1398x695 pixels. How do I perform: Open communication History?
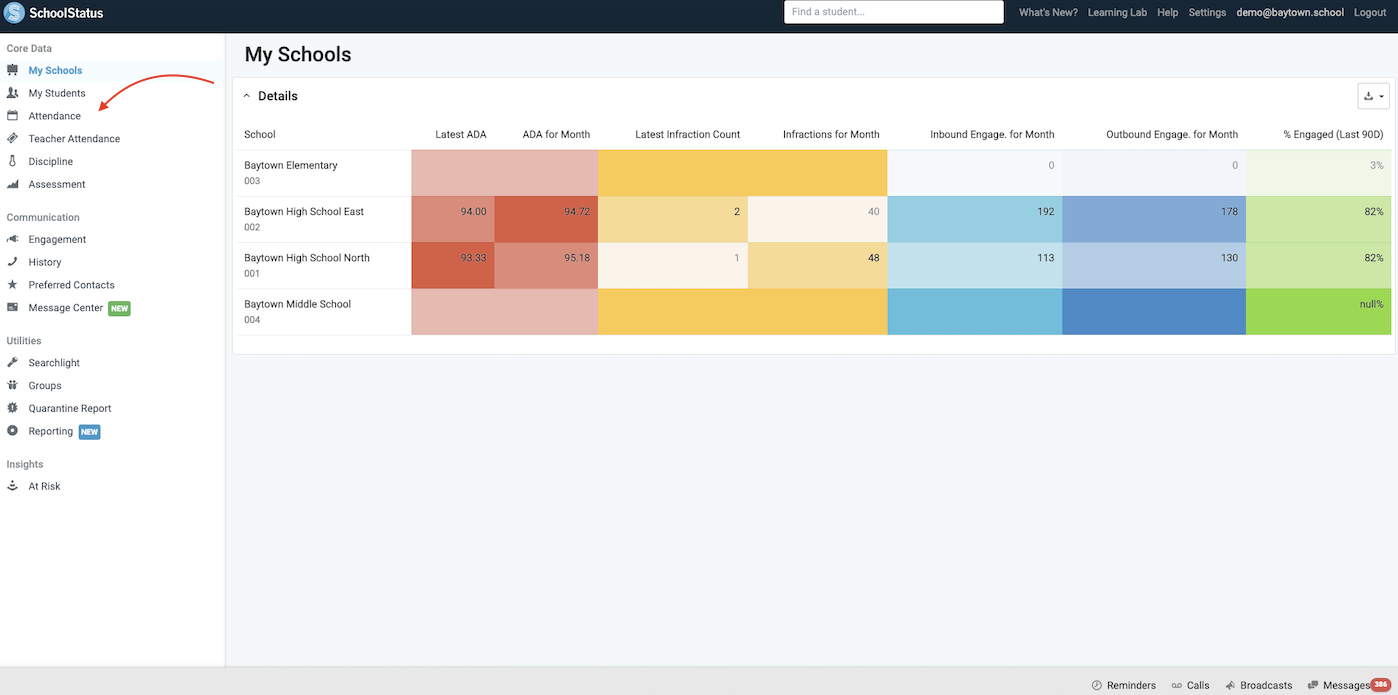click(x=45, y=262)
